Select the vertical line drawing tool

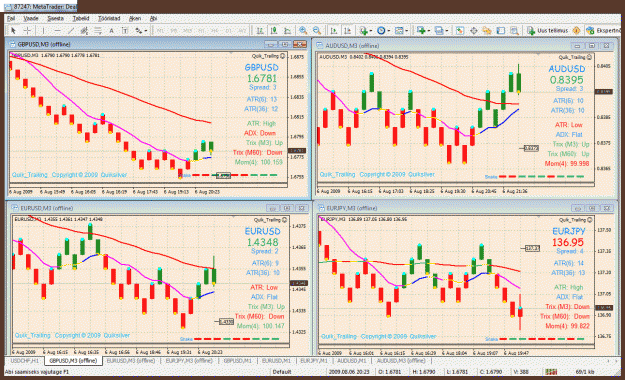pos(43,31)
